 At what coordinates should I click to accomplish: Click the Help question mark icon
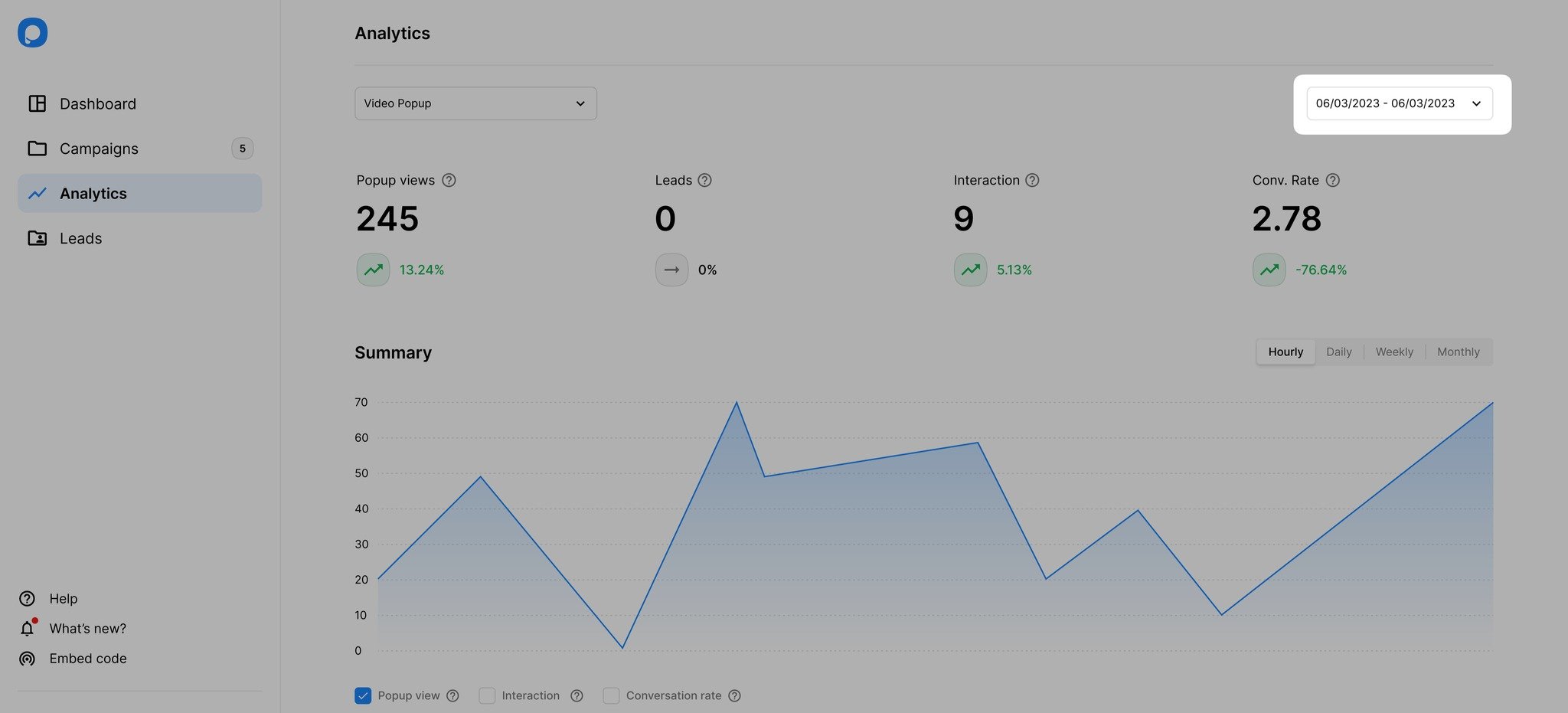coord(27,599)
